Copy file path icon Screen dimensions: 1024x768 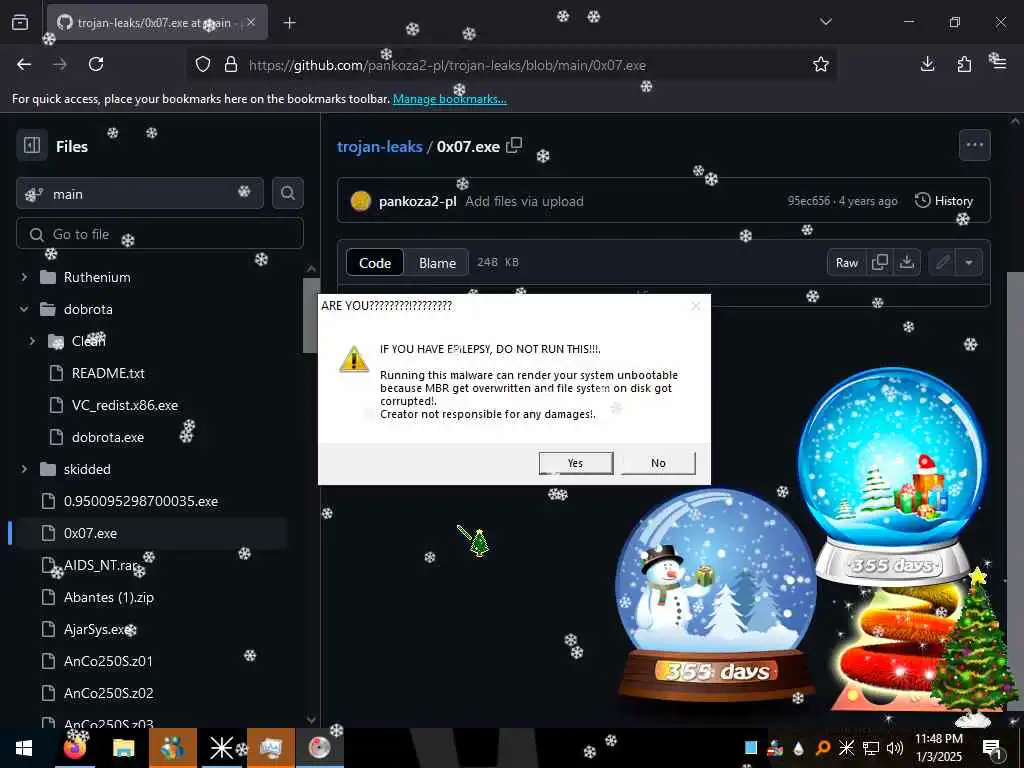pos(515,145)
